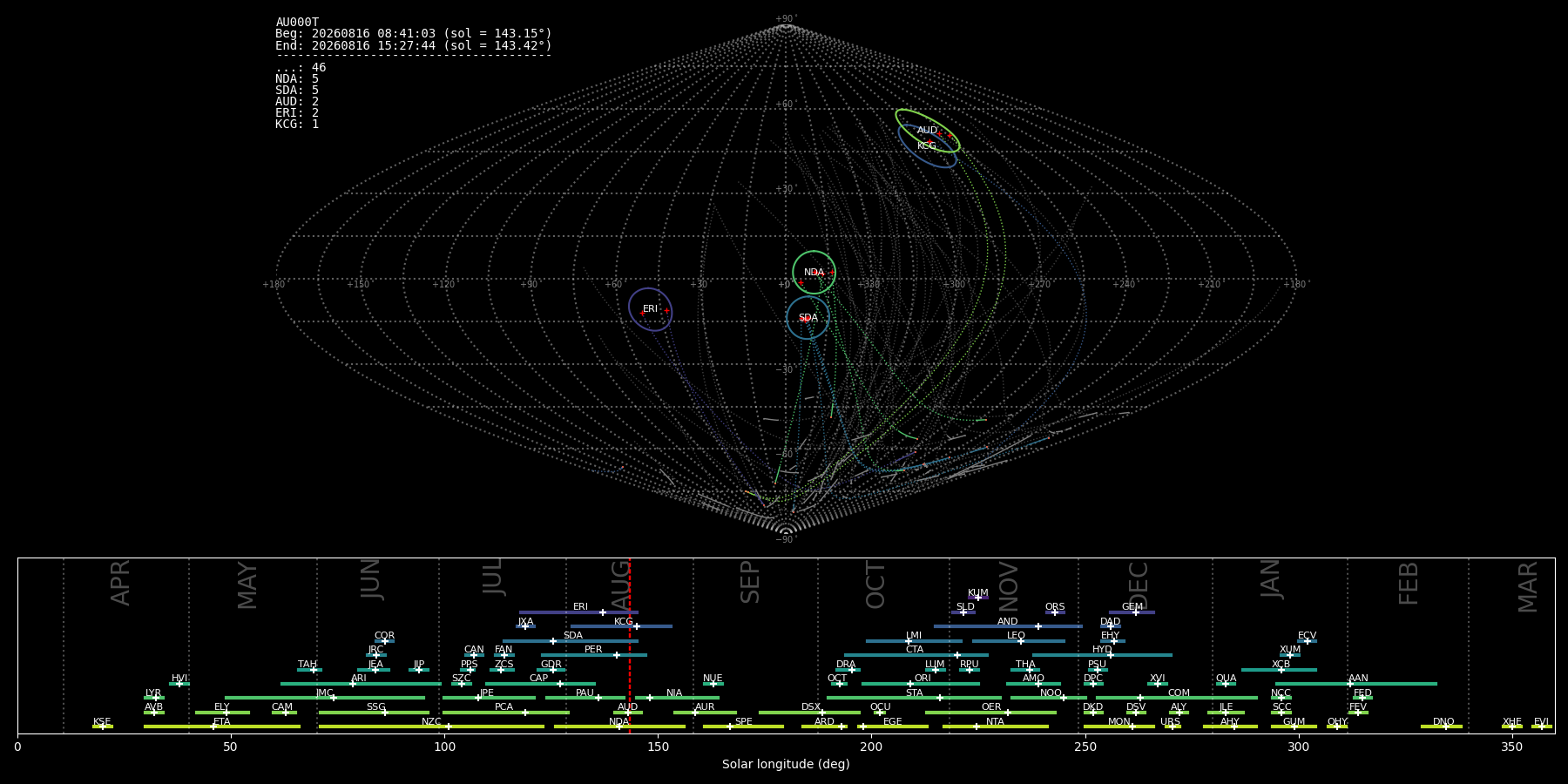Click the KCG radiant ellipse label
This screenshot has height=784, width=1568.
[x=926, y=146]
